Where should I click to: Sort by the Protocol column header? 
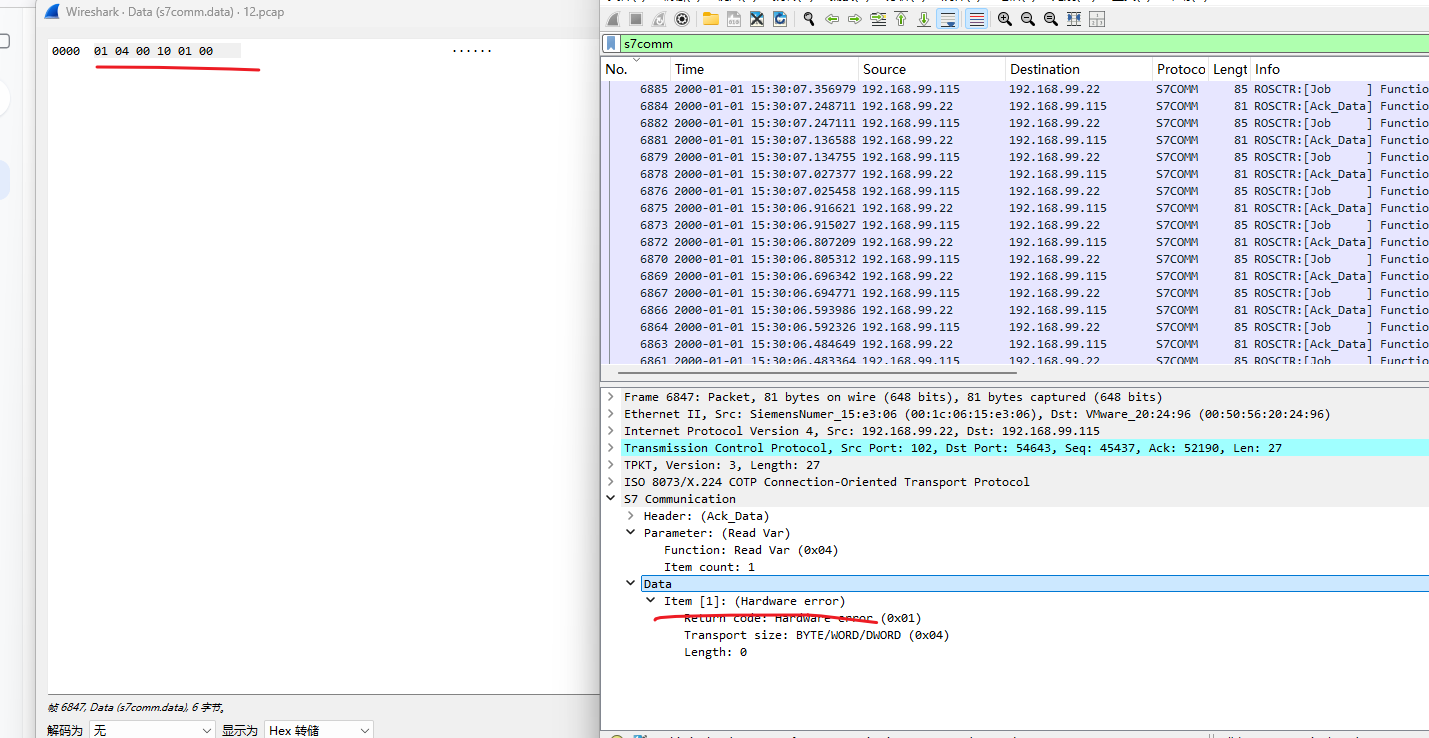pos(1181,69)
